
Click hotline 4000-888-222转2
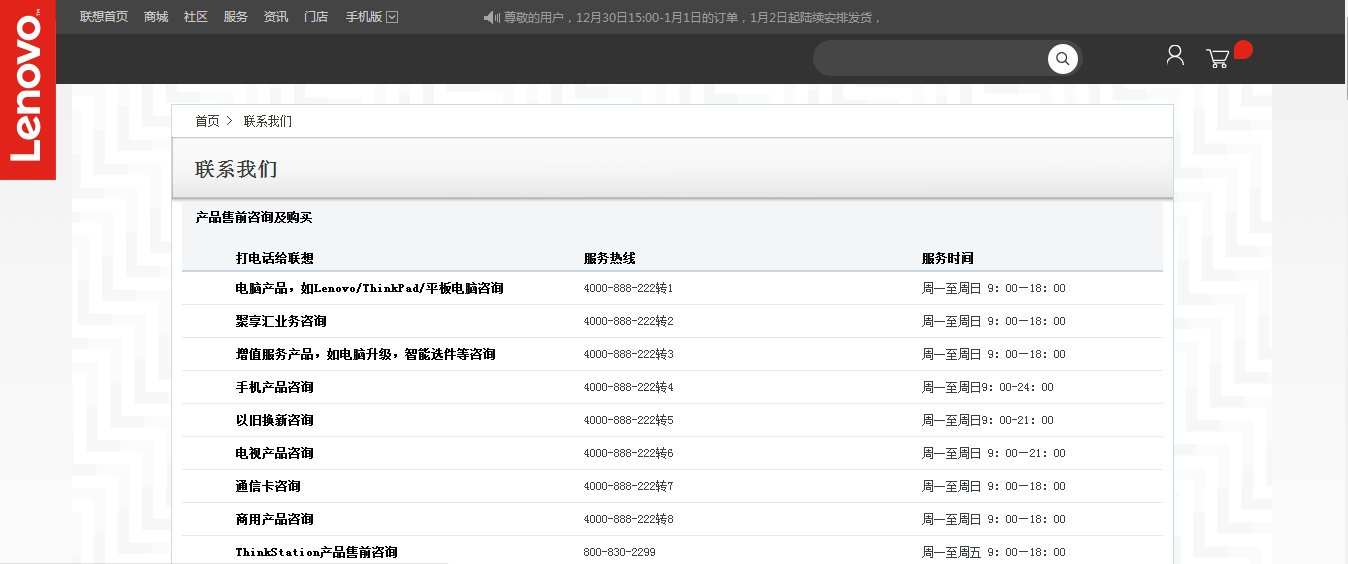pos(628,321)
